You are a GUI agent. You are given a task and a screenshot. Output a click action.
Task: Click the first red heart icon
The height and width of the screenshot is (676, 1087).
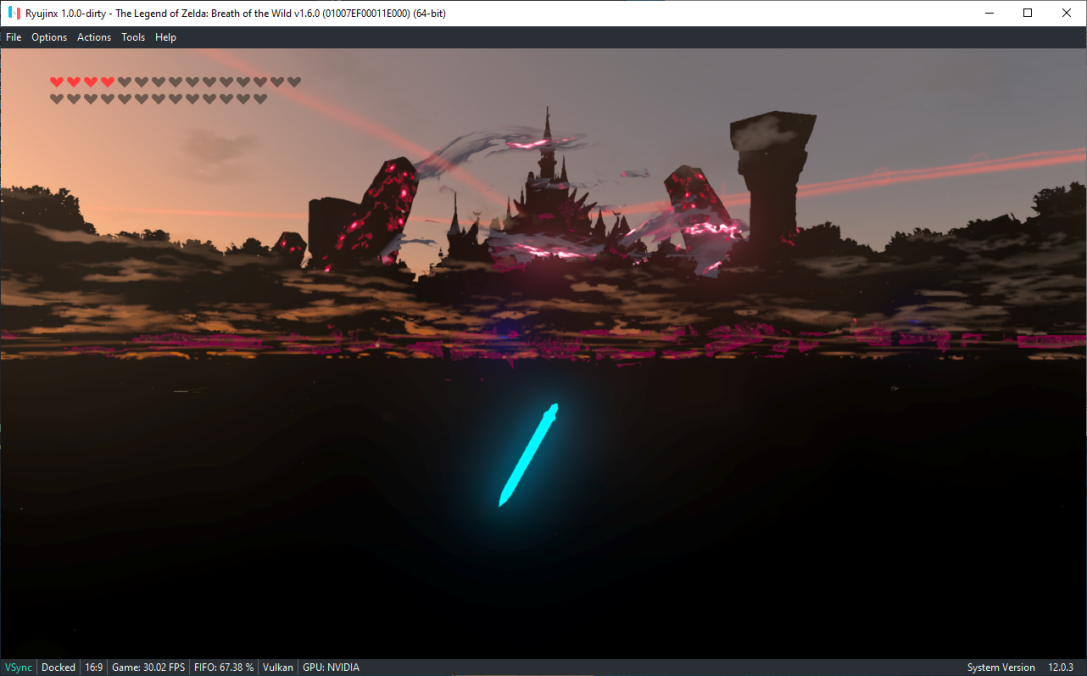coord(57,82)
